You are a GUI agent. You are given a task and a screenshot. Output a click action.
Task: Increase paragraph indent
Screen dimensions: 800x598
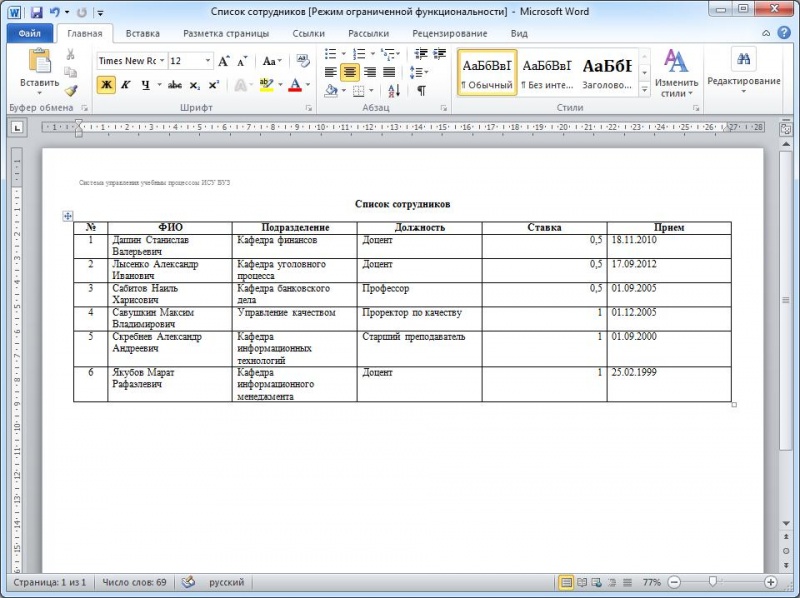[x=439, y=54]
